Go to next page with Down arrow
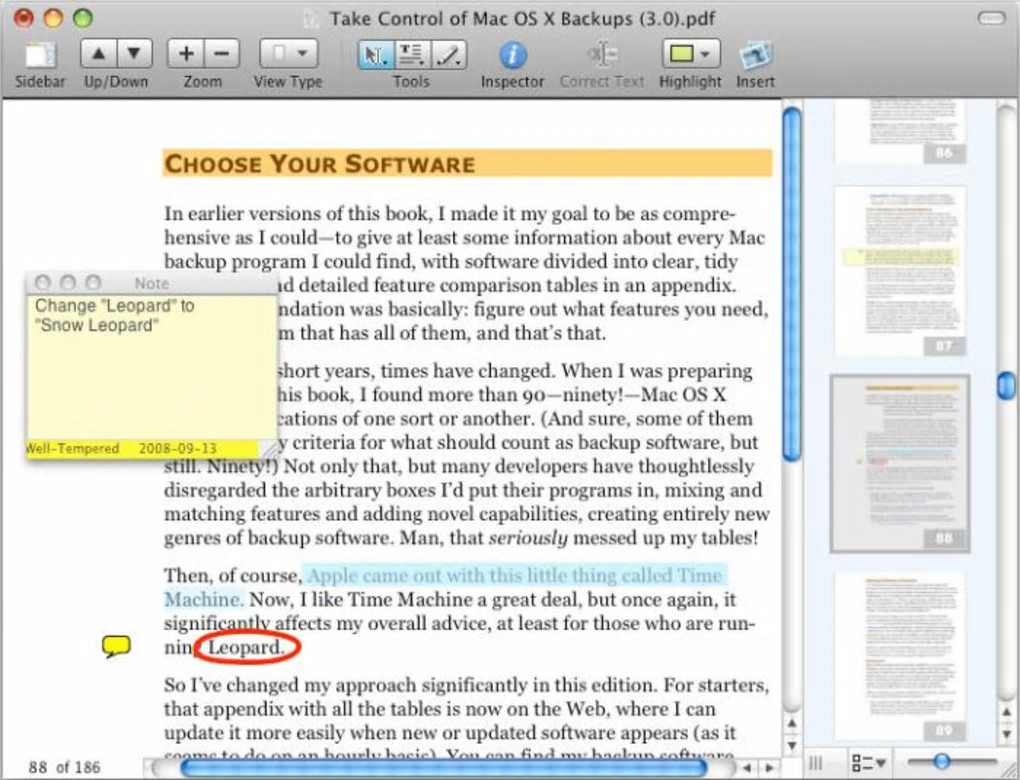Image resolution: width=1020 pixels, height=780 pixels. [x=135, y=53]
